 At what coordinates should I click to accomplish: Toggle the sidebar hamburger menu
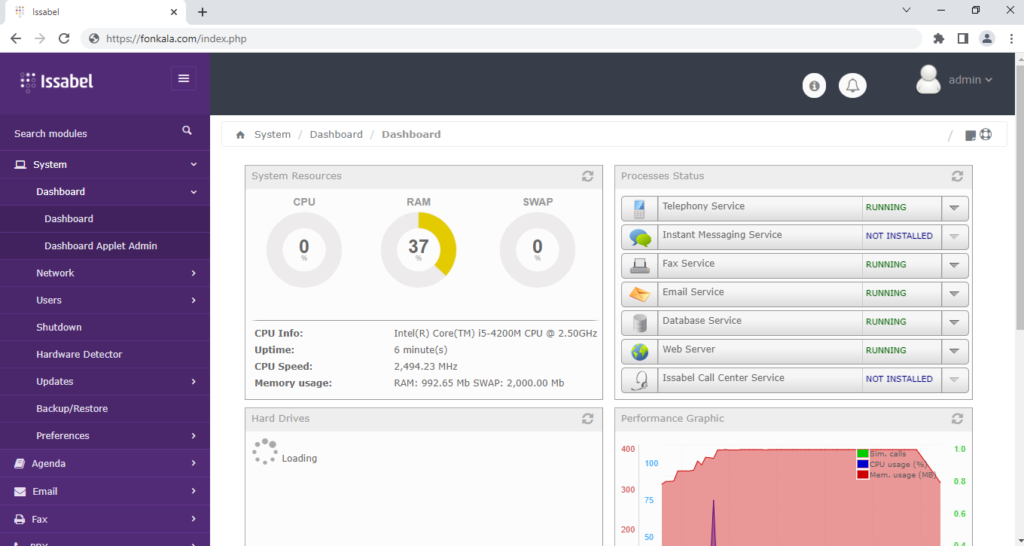(x=183, y=79)
